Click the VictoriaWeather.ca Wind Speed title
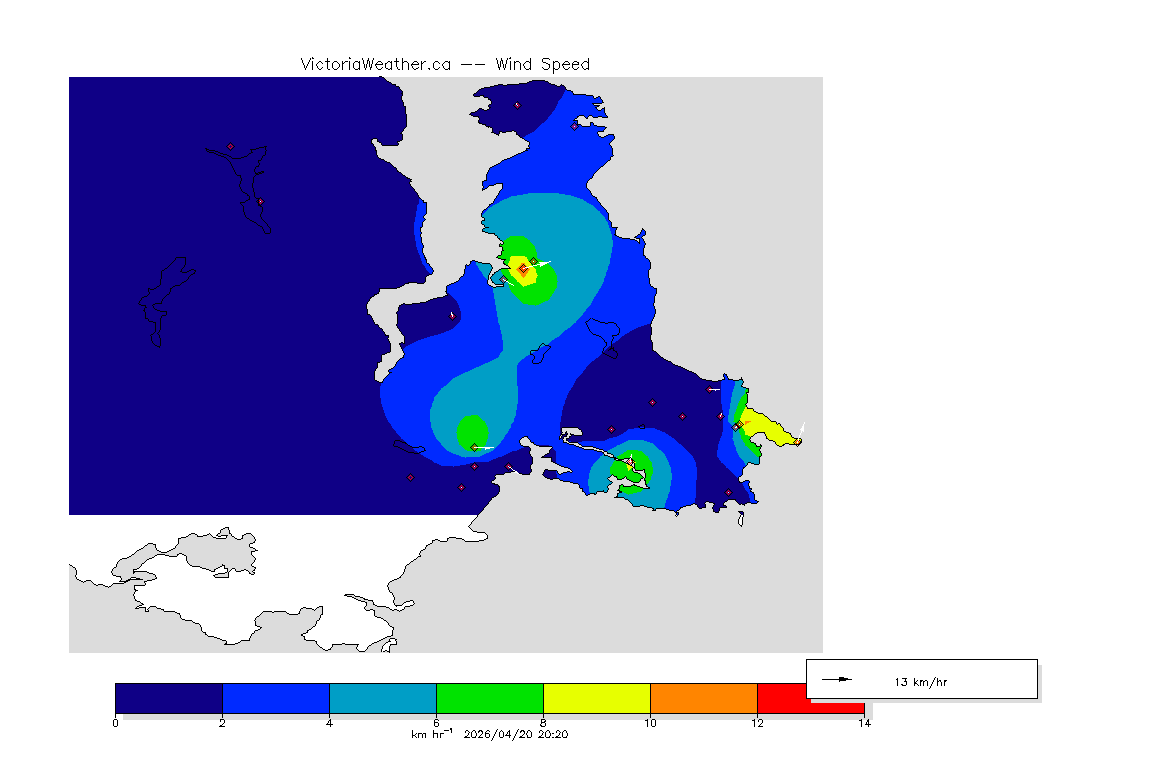This screenshot has height=768, width=1152. [x=445, y=64]
